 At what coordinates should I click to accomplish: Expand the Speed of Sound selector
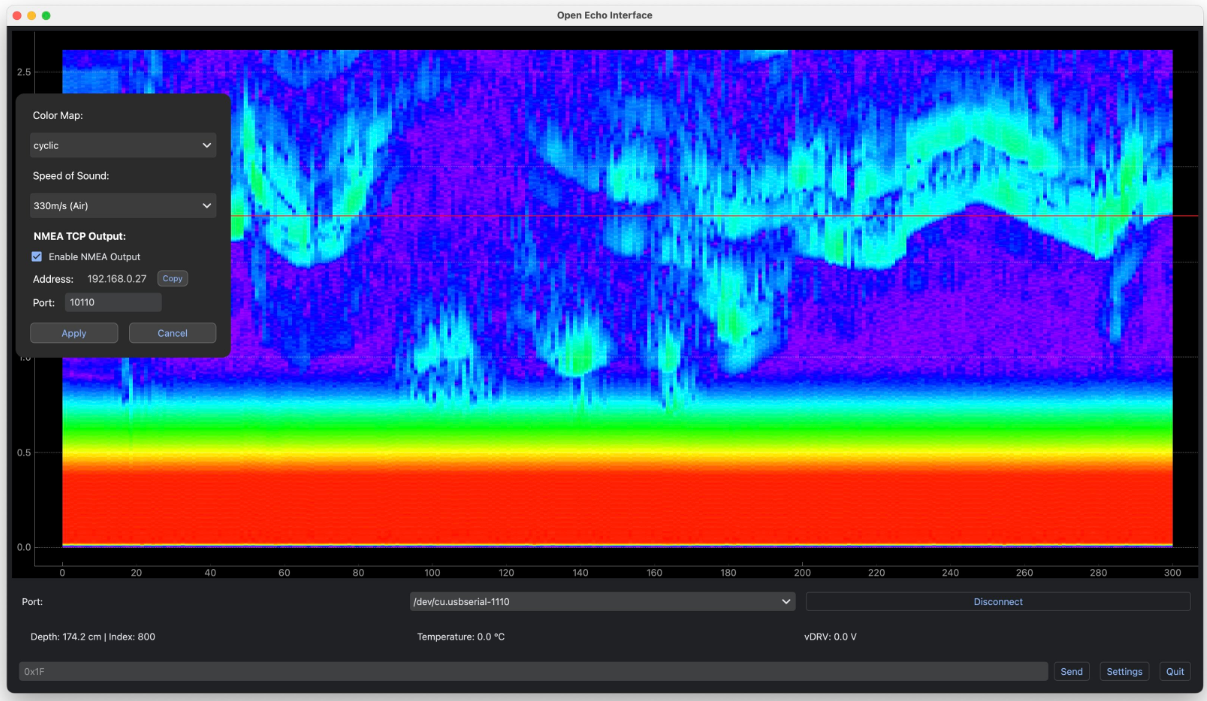(x=123, y=206)
